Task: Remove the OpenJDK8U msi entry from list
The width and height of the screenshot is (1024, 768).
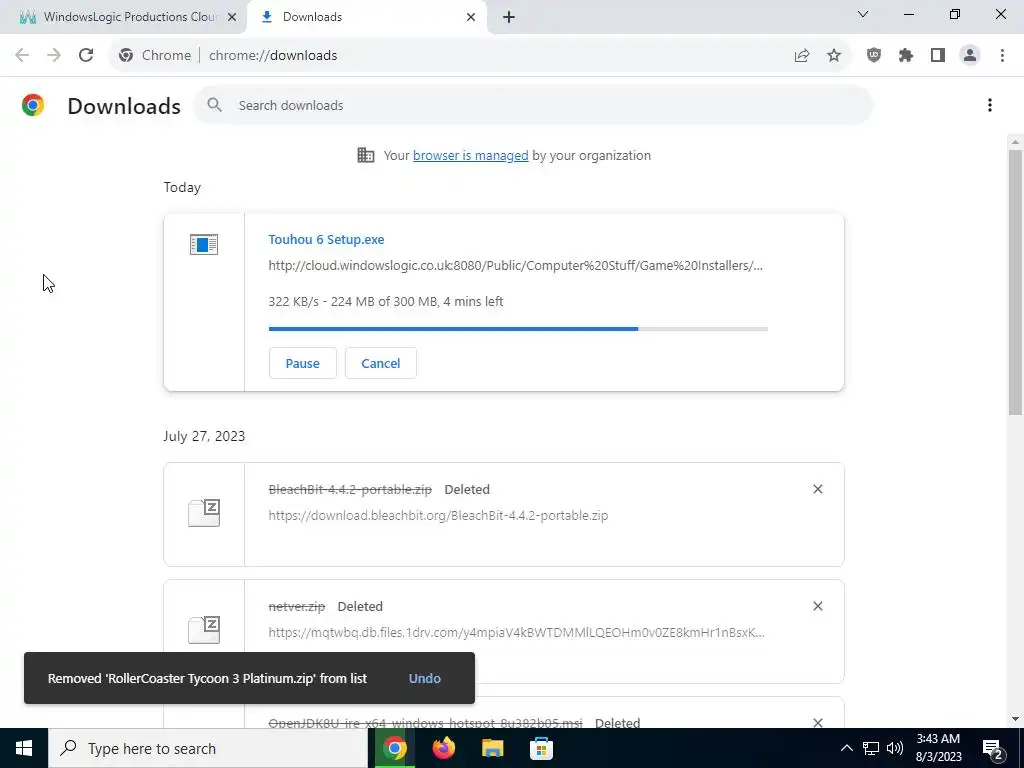Action: click(818, 722)
